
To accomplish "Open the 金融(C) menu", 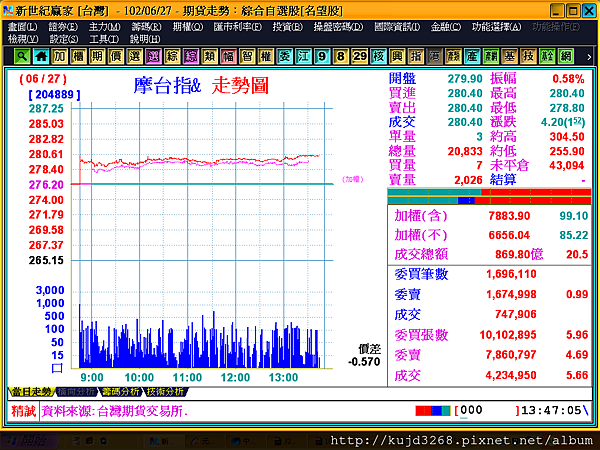I will coord(446,27).
